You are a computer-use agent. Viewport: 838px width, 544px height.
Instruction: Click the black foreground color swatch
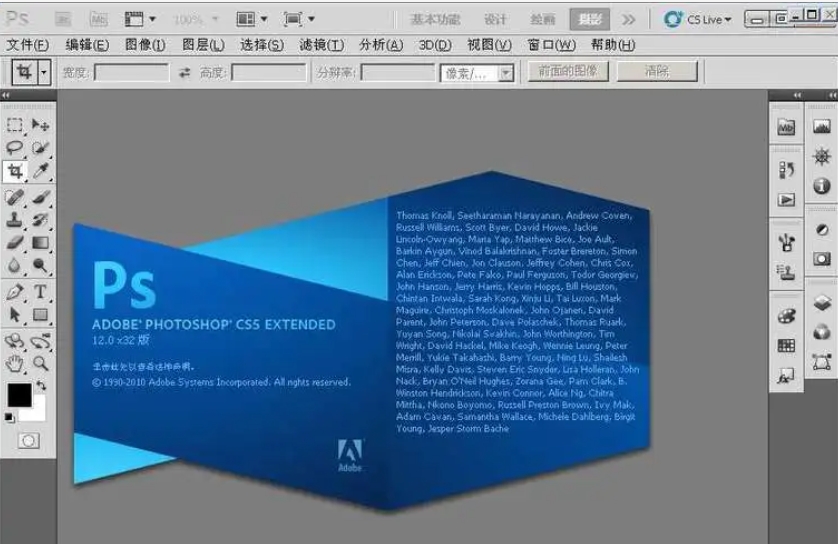[x=18, y=395]
